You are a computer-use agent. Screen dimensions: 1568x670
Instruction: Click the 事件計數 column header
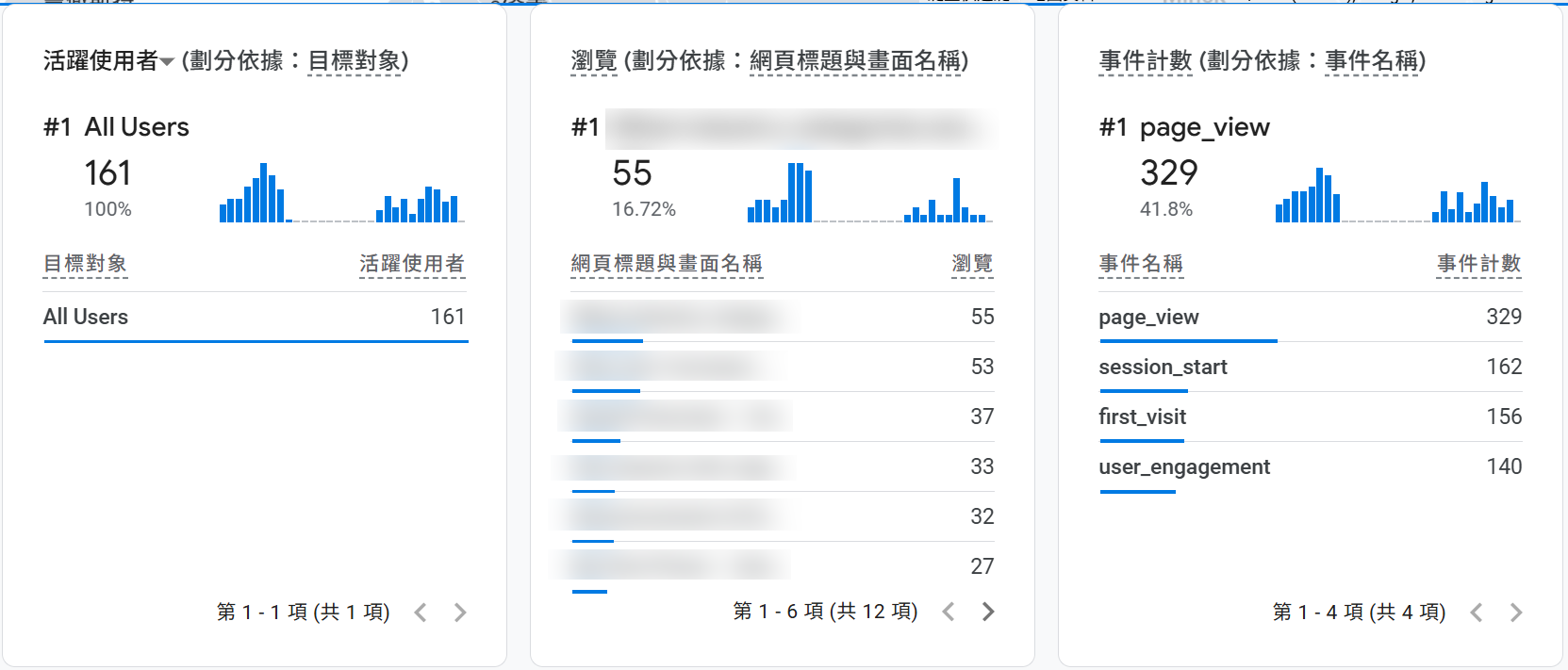(1478, 264)
